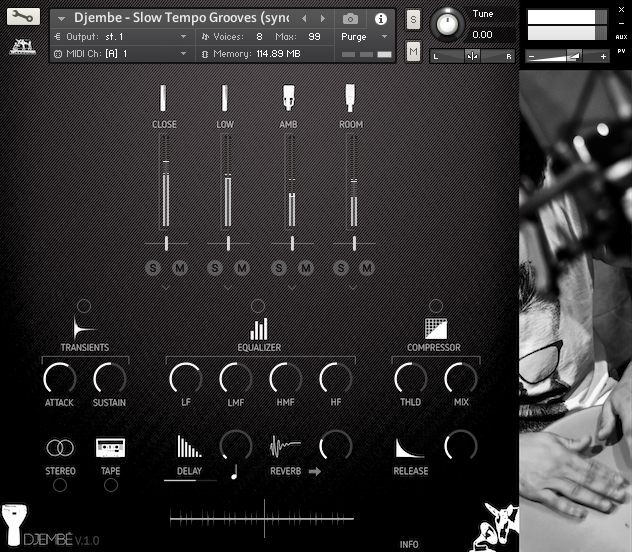Click the Transients waveform icon

click(x=84, y=328)
